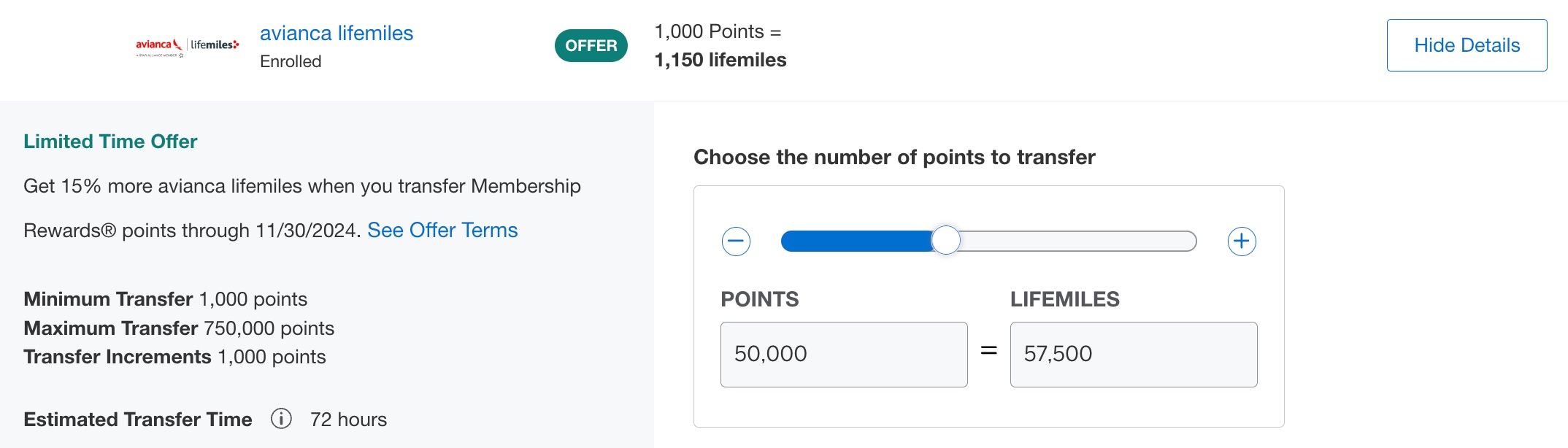Open the See Offer Terms link
The width and height of the screenshot is (1568, 448).
coord(442,230)
